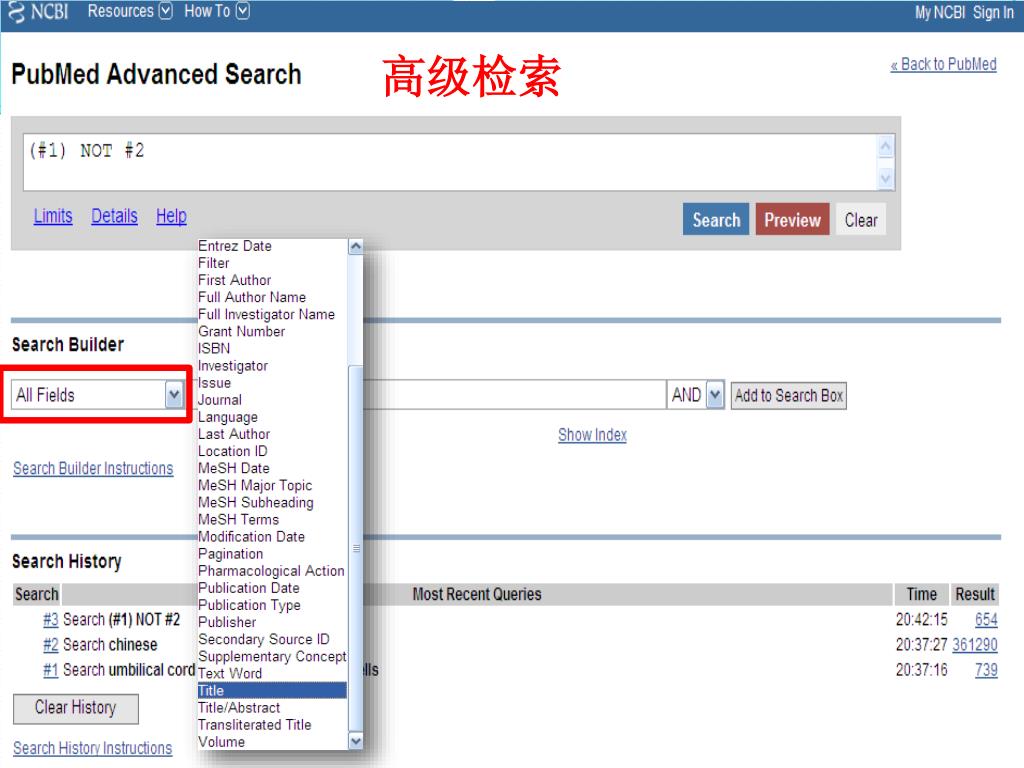
Task: Select Investigator option
Action: 272,366
